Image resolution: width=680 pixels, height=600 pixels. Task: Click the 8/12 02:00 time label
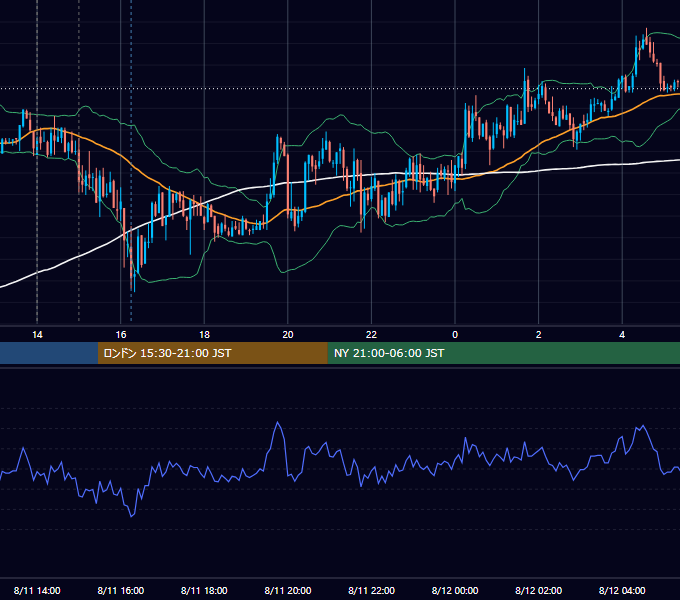pos(539,590)
